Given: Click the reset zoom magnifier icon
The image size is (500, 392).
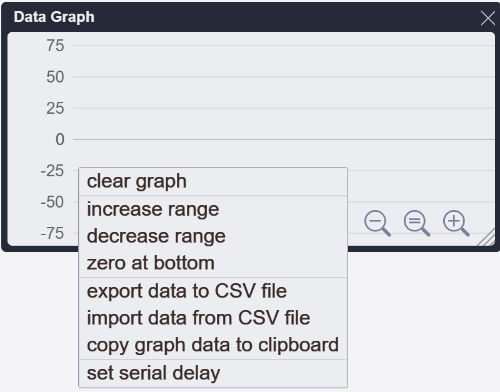Looking at the screenshot, I should (417, 223).
